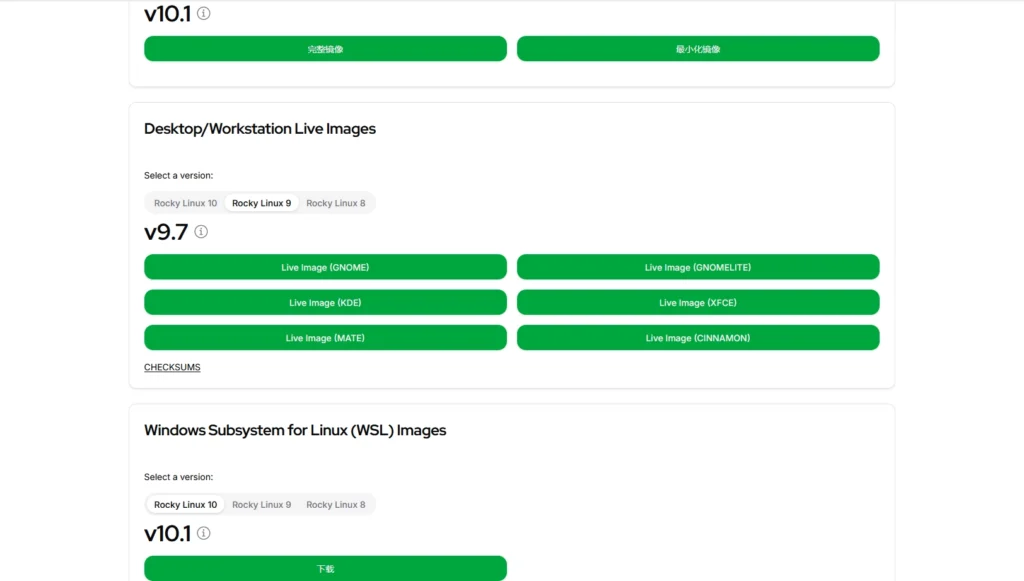Click the "Windows Subsystem for Linux (WSL) Images" heading
The width and height of the screenshot is (1024, 581).
pyautogui.click(x=295, y=430)
